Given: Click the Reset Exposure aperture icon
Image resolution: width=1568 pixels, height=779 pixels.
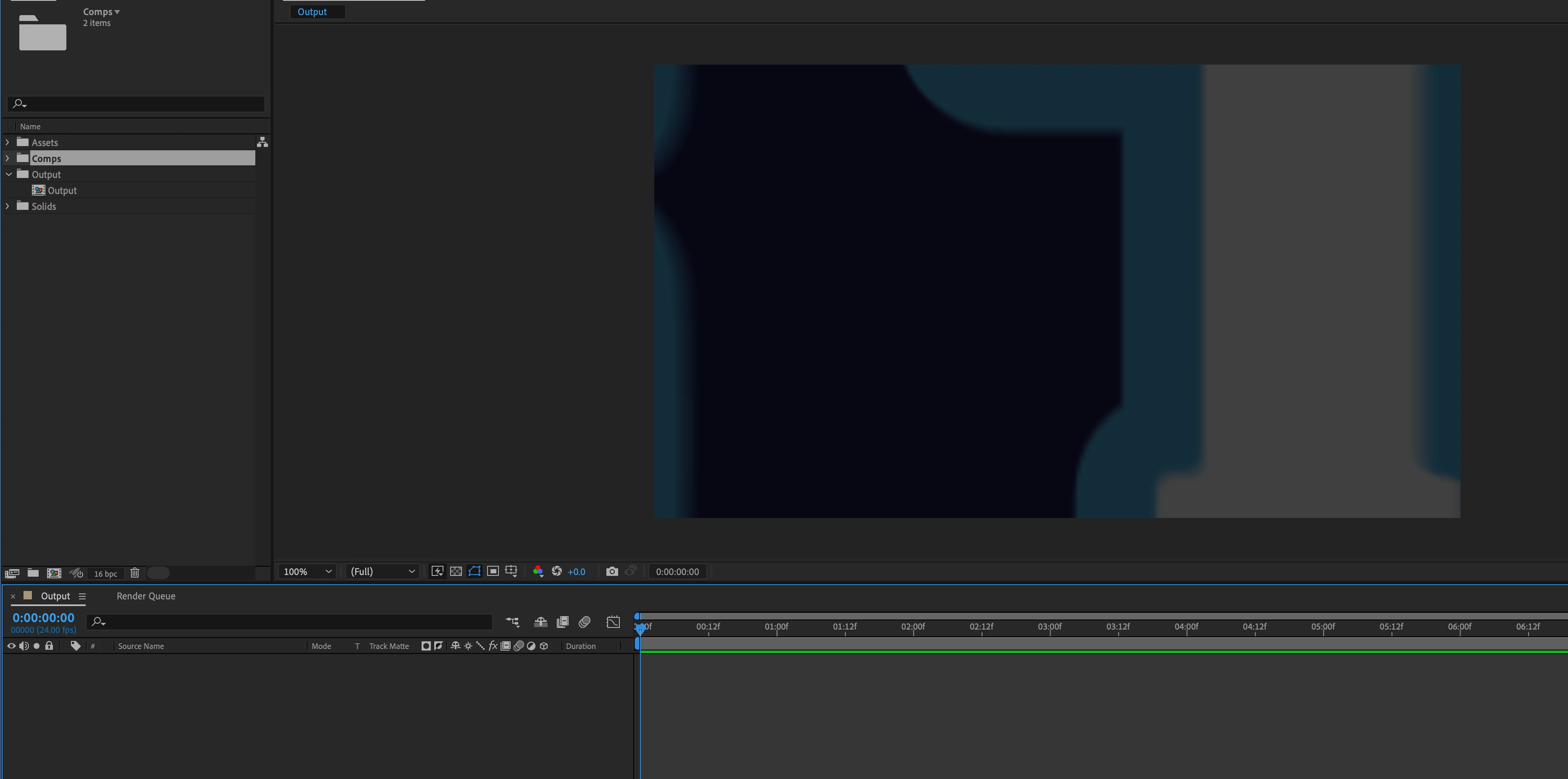Looking at the screenshot, I should (x=556, y=572).
